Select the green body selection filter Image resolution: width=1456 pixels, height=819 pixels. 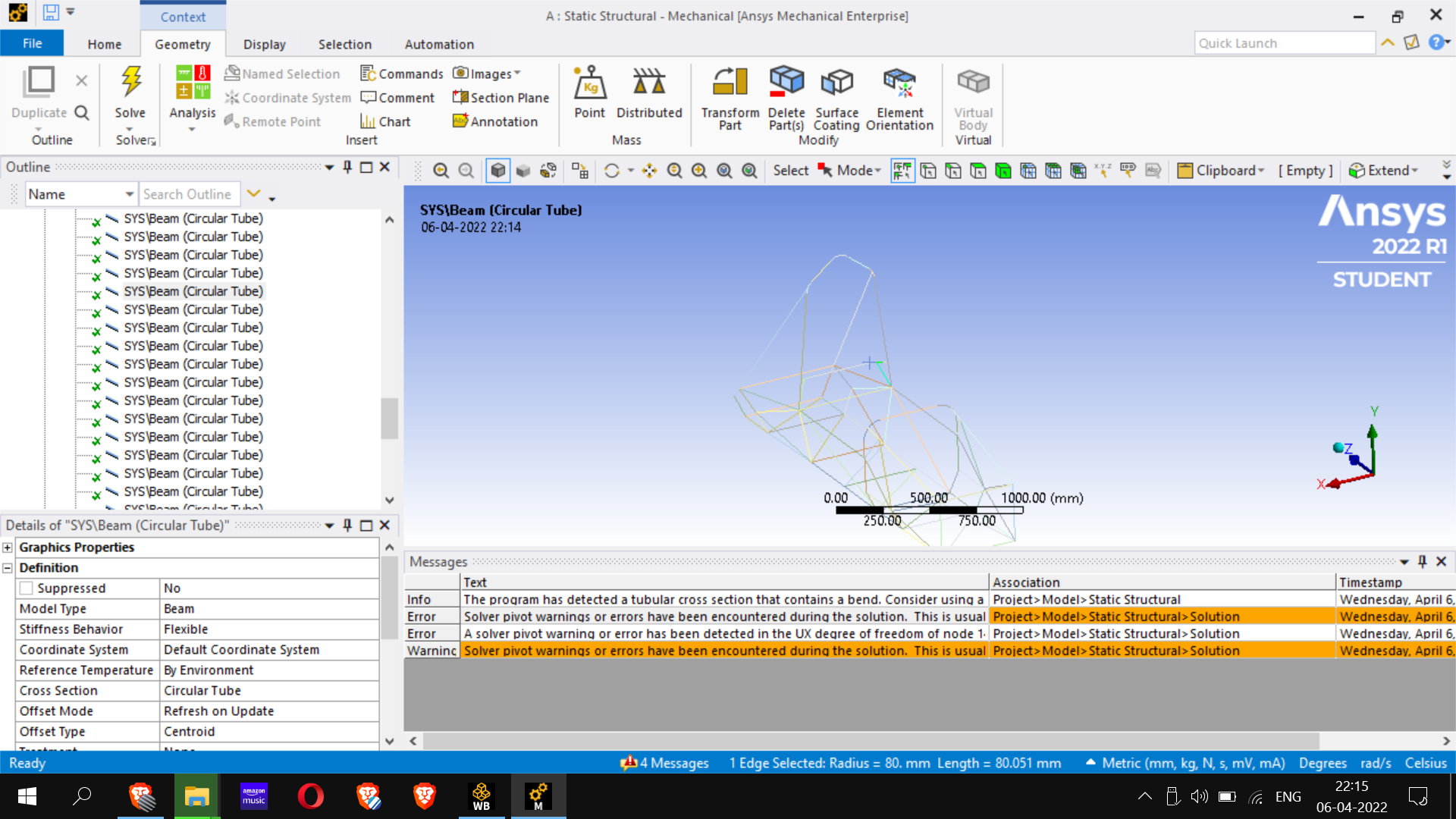click(1003, 171)
